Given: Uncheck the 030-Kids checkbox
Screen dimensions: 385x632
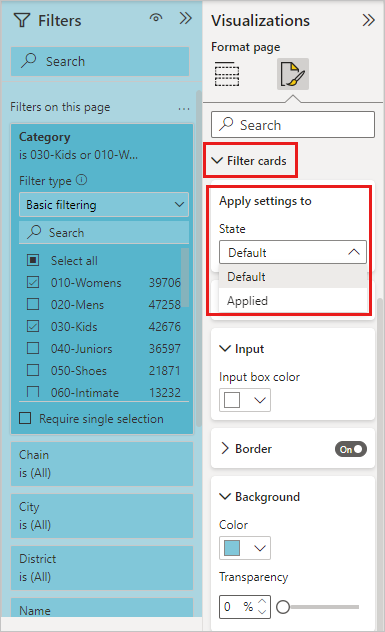Looking at the screenshot, I should tap(33, 326).
